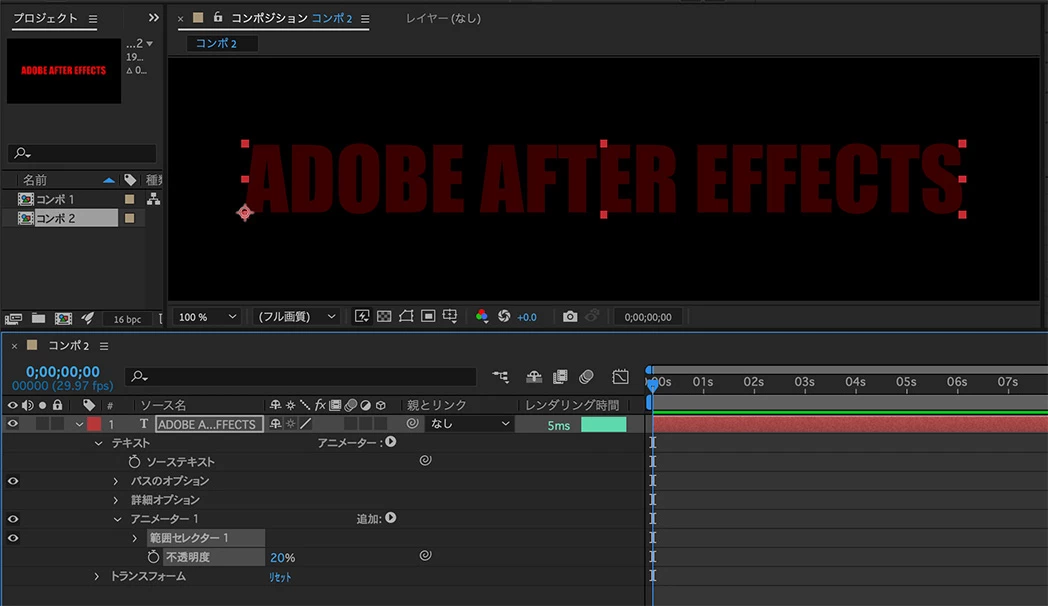Enable frame blending for the composition
This screenshot has width=1048, height=606.
(560, 377)
